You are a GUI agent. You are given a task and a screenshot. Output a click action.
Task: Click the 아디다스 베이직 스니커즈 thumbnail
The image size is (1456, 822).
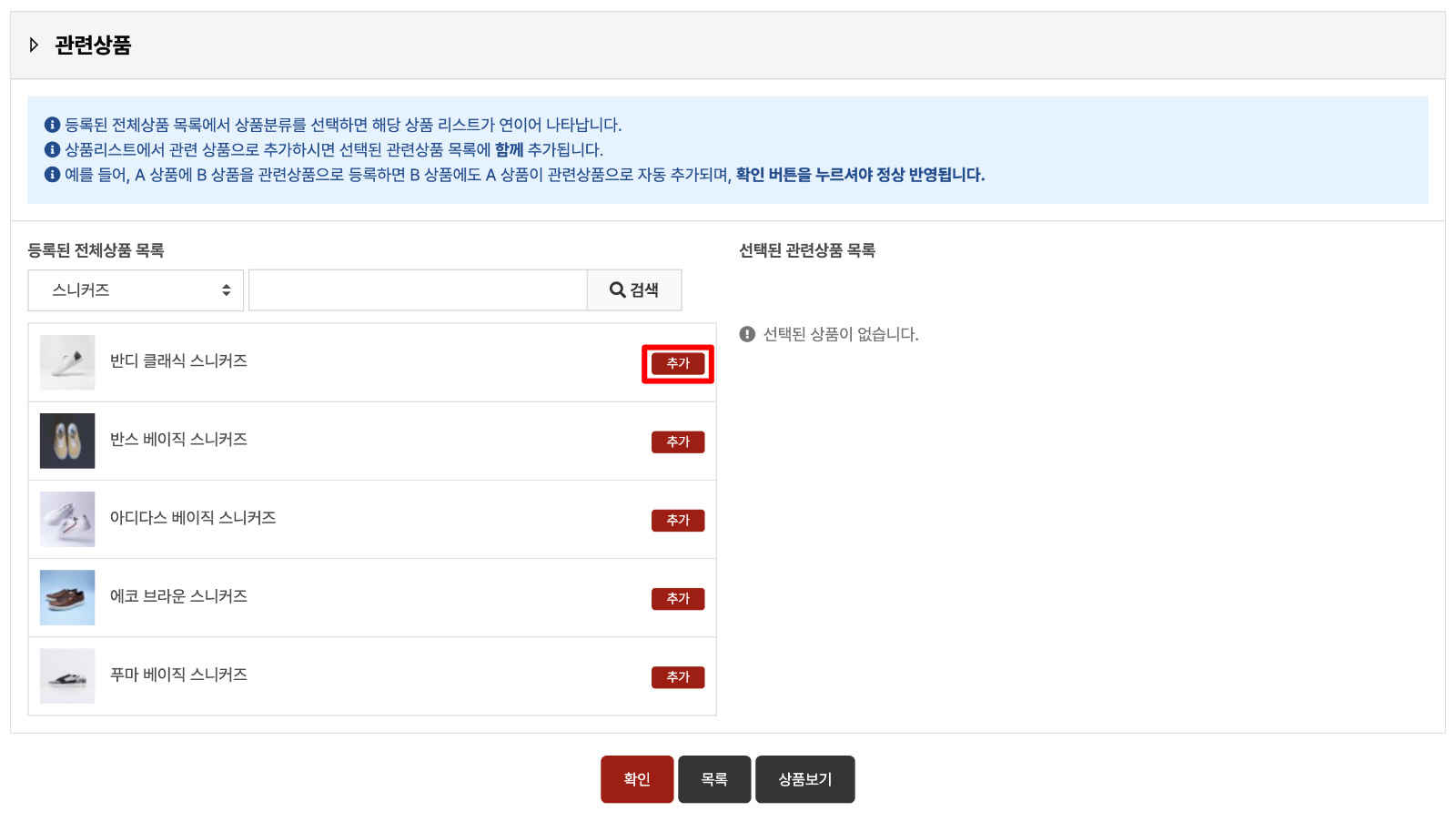[67, 519]
